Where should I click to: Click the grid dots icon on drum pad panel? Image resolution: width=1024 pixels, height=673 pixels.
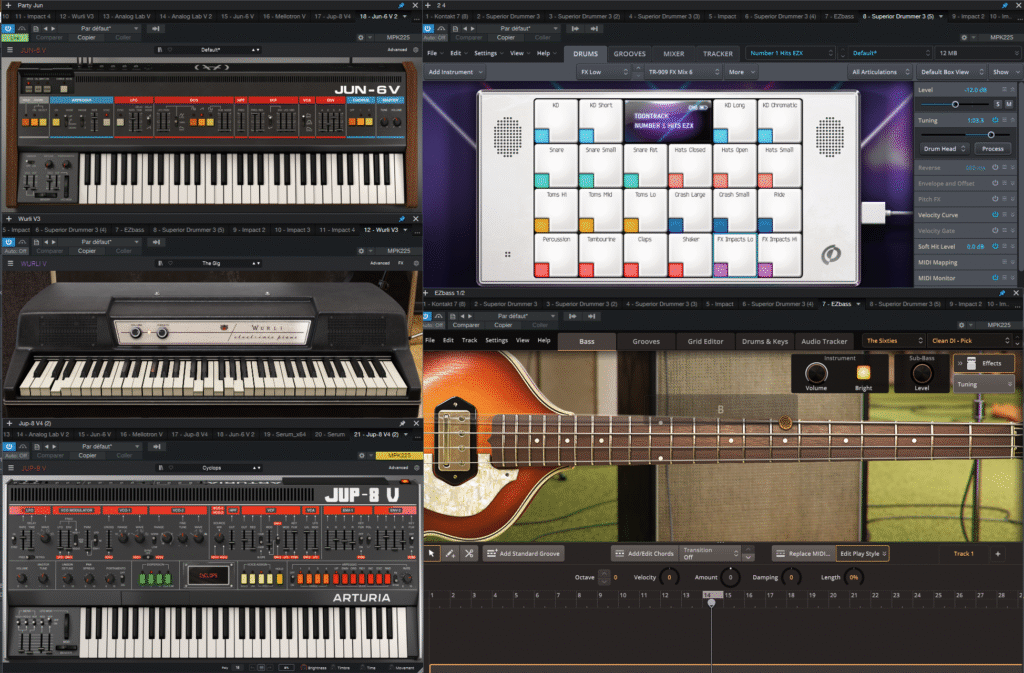point(507,255)
